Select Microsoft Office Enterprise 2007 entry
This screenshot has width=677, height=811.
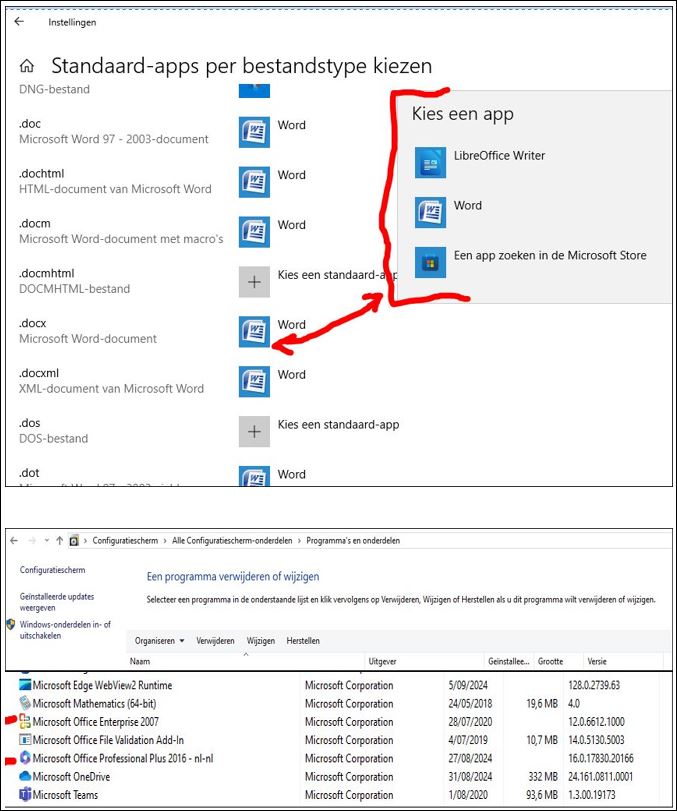pos(96,722)
